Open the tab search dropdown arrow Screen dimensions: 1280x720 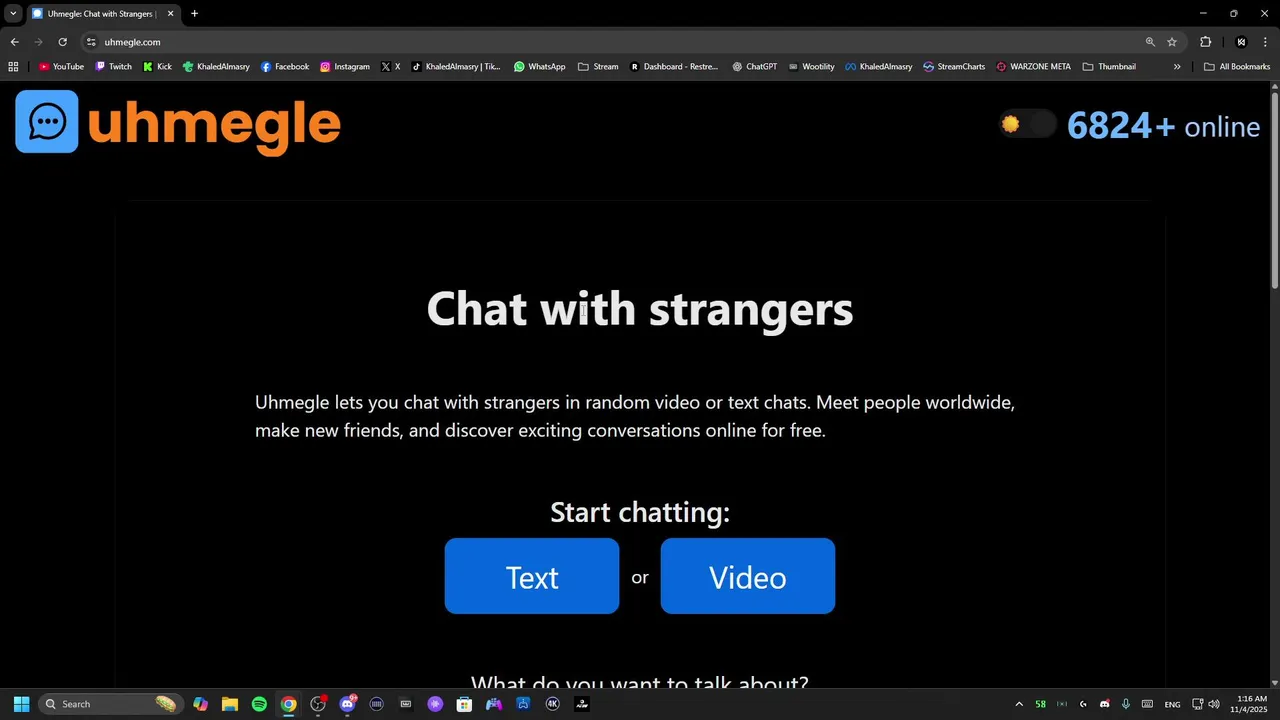pyautogui.click(x=13, y=14)
